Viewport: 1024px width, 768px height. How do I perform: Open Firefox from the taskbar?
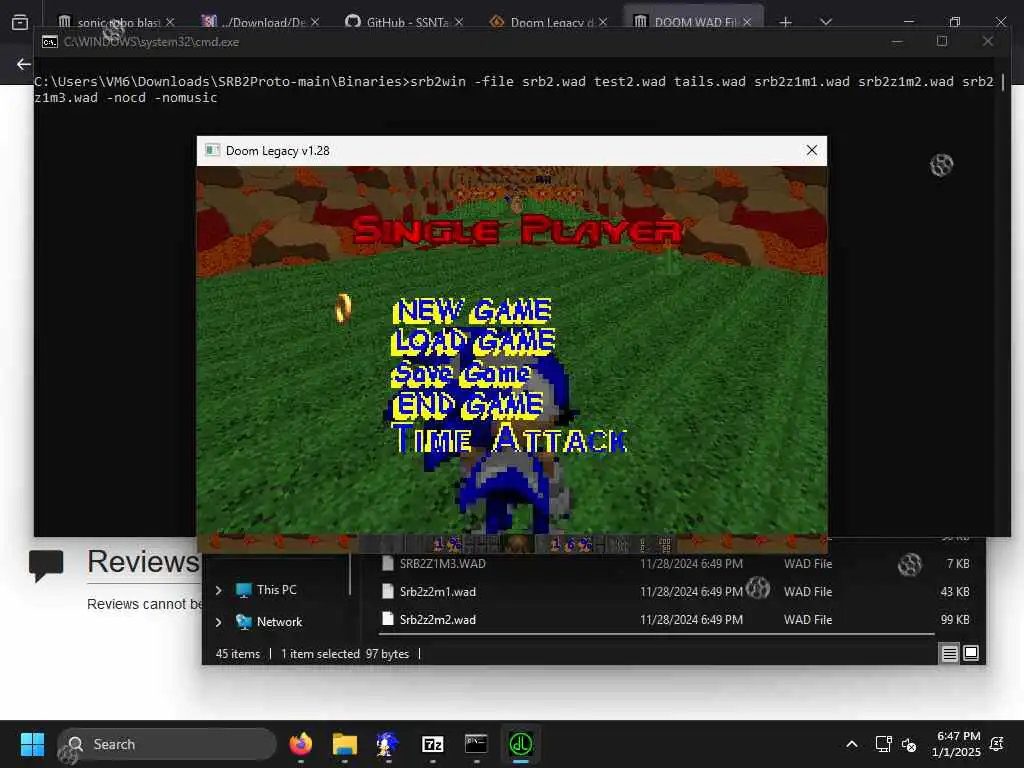[300, 744]
